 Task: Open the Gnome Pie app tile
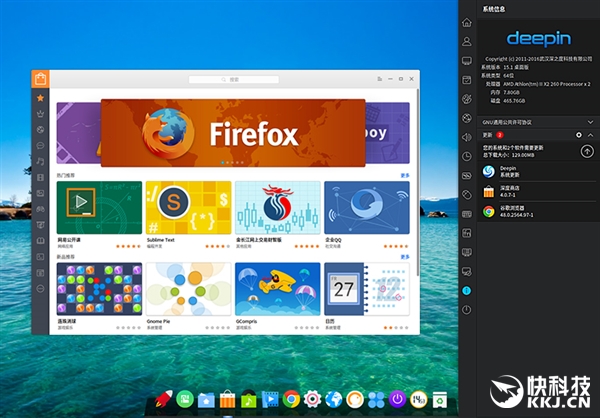(189, 289)
